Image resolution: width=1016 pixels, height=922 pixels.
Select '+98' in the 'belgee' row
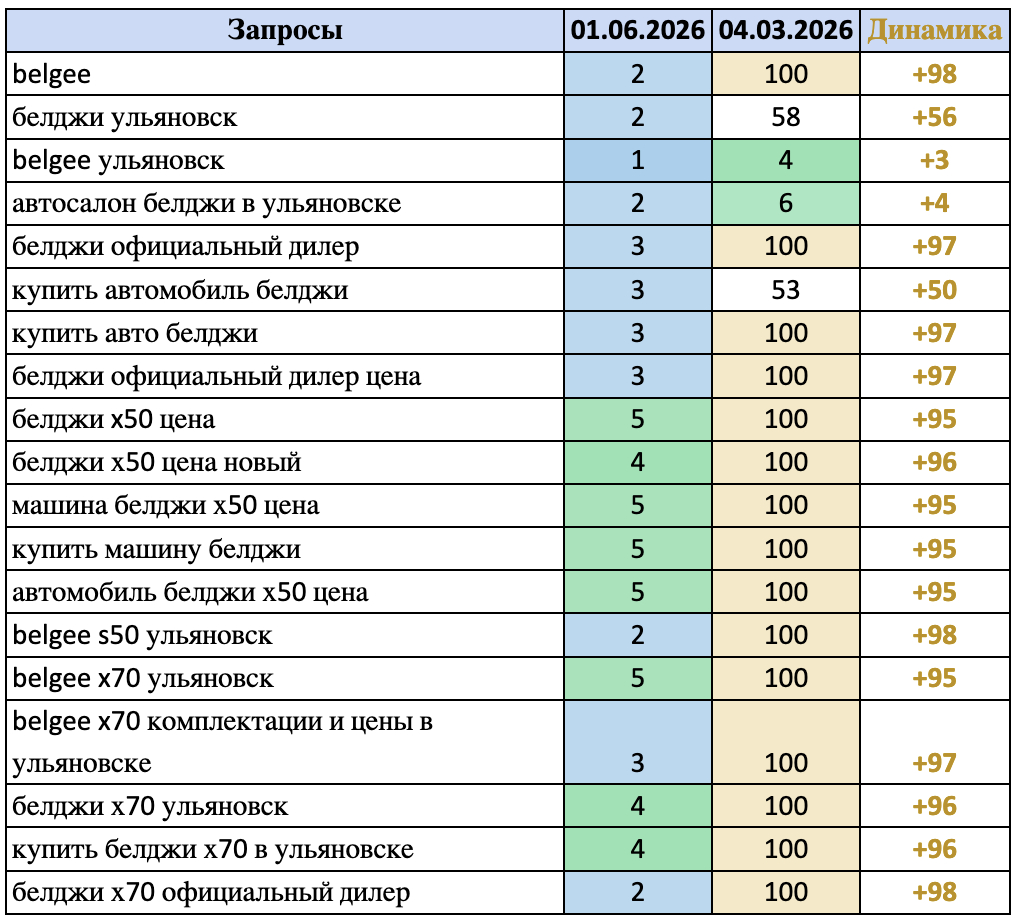click(934, 74)
